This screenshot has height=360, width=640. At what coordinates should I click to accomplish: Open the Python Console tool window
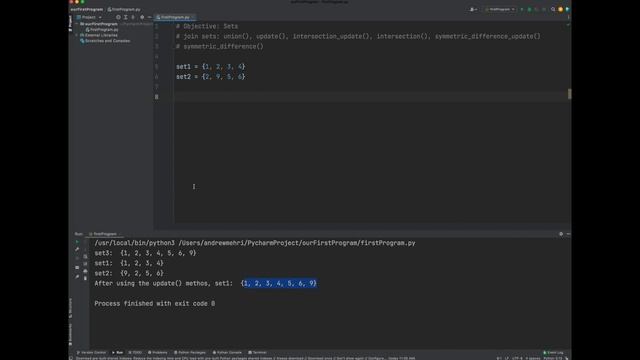227,352
